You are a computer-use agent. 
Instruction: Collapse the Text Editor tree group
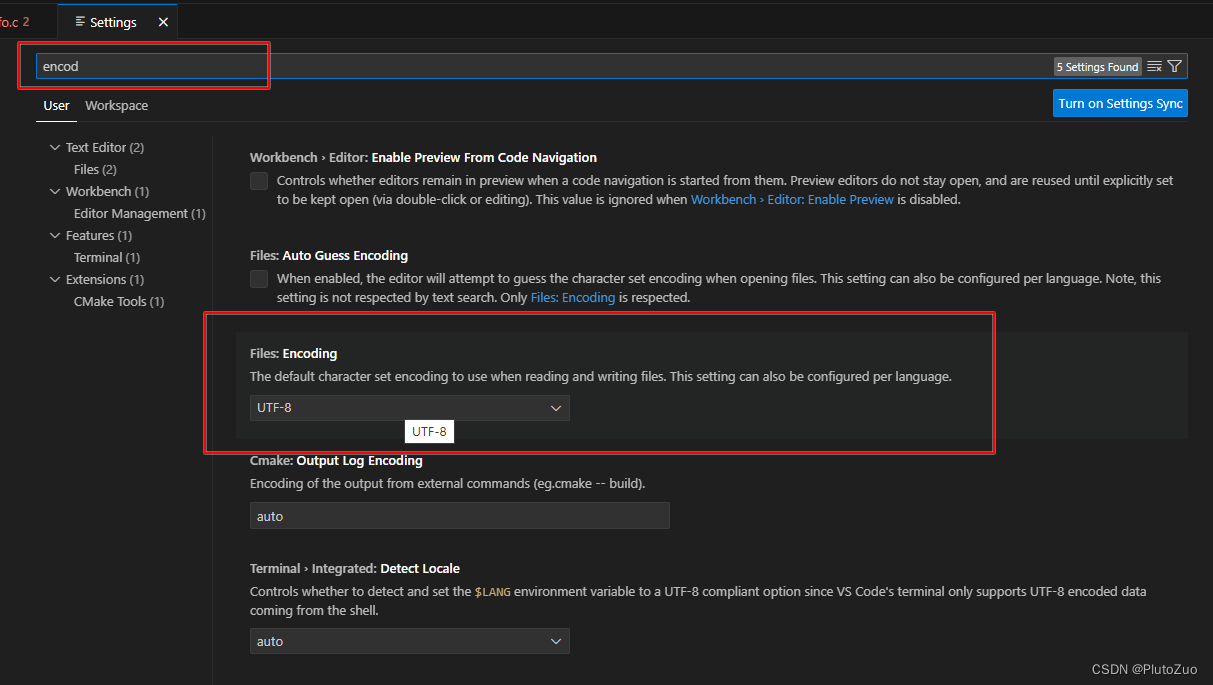(55, 147)
